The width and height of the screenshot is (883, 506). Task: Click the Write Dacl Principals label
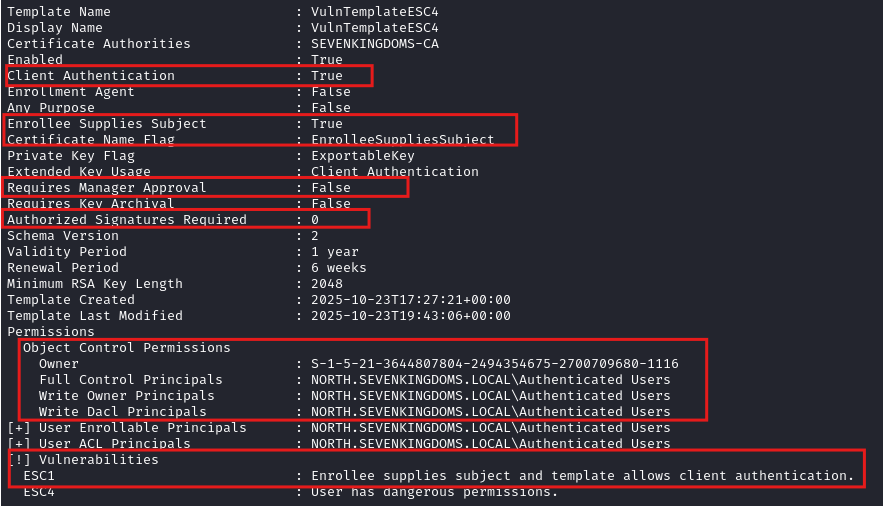[x=123, y=411]
